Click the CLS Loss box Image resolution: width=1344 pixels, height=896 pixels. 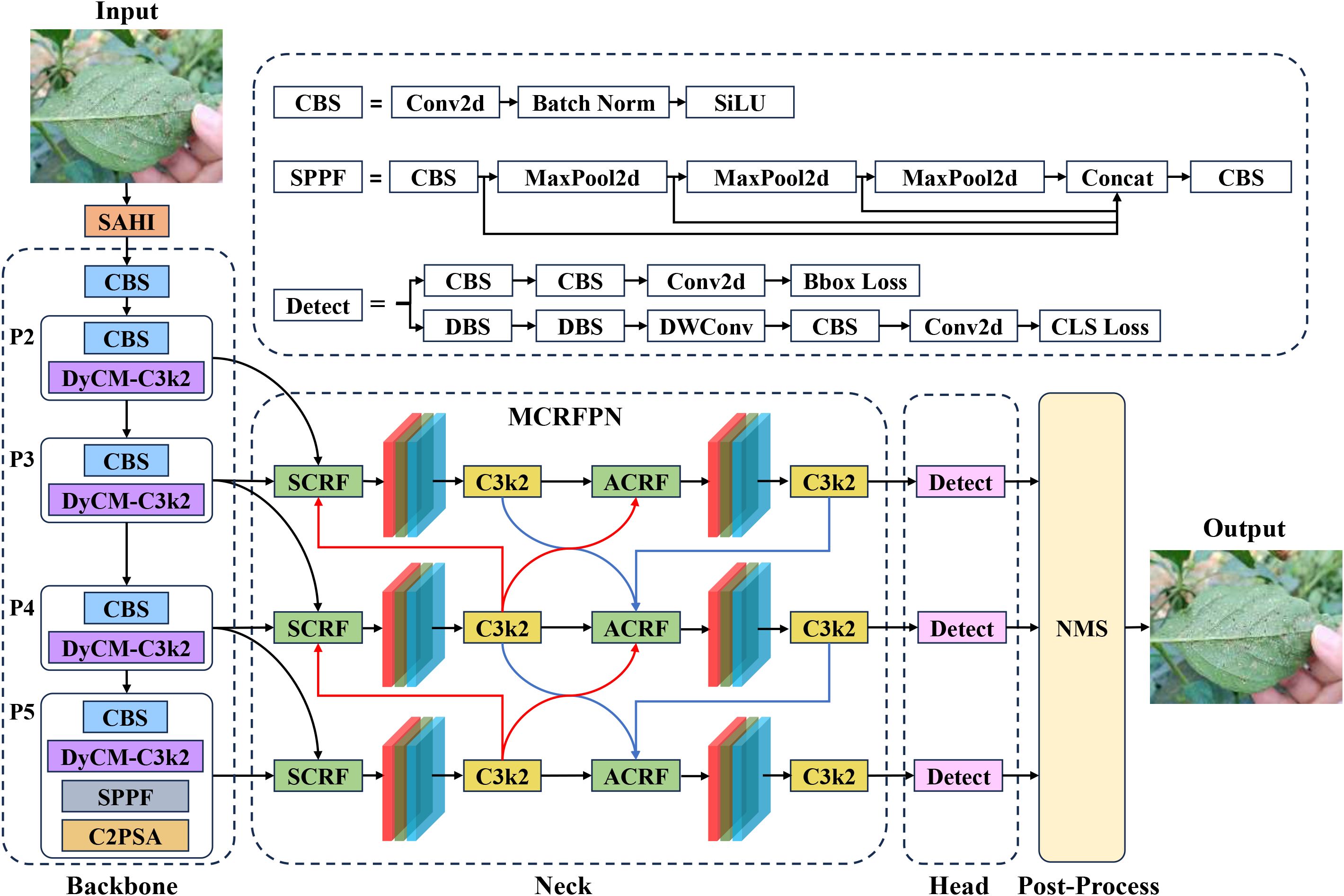pyautogui.click(x=1099, y=326)
